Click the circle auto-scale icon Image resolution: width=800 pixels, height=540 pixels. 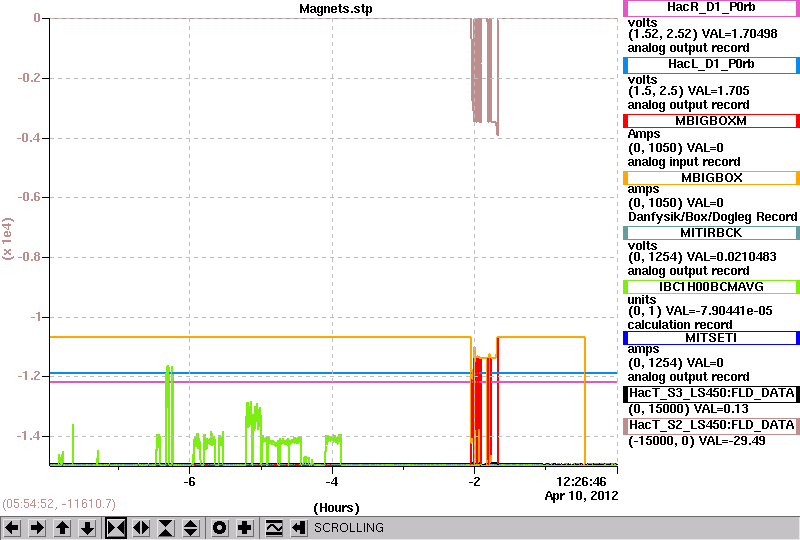pyautogui.click(x=220, y=528)
